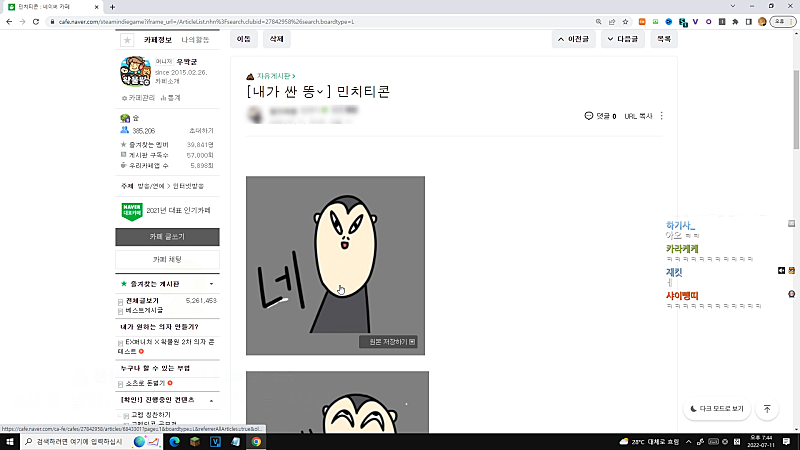Click URL 복사 copy link
Viewport: 800px width, 450px height.
pyautogui.click(x=638, y=116)
